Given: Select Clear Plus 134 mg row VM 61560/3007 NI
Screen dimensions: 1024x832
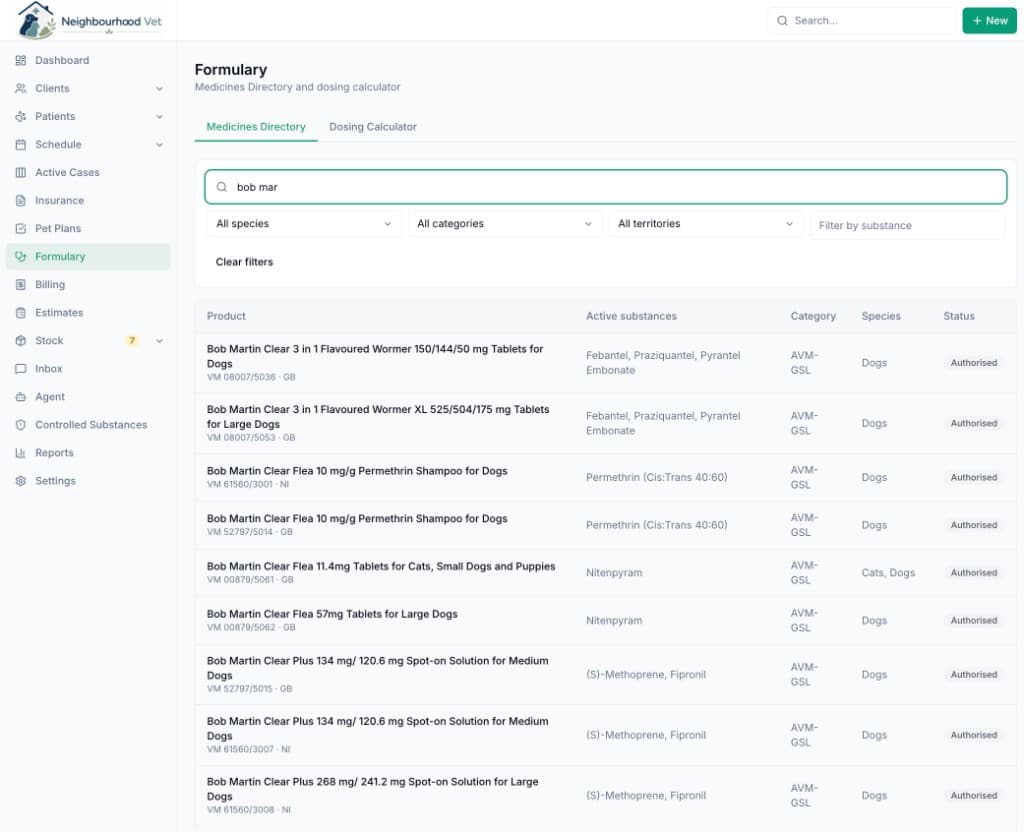Looking at the screenshot, I should click(605, 735).
